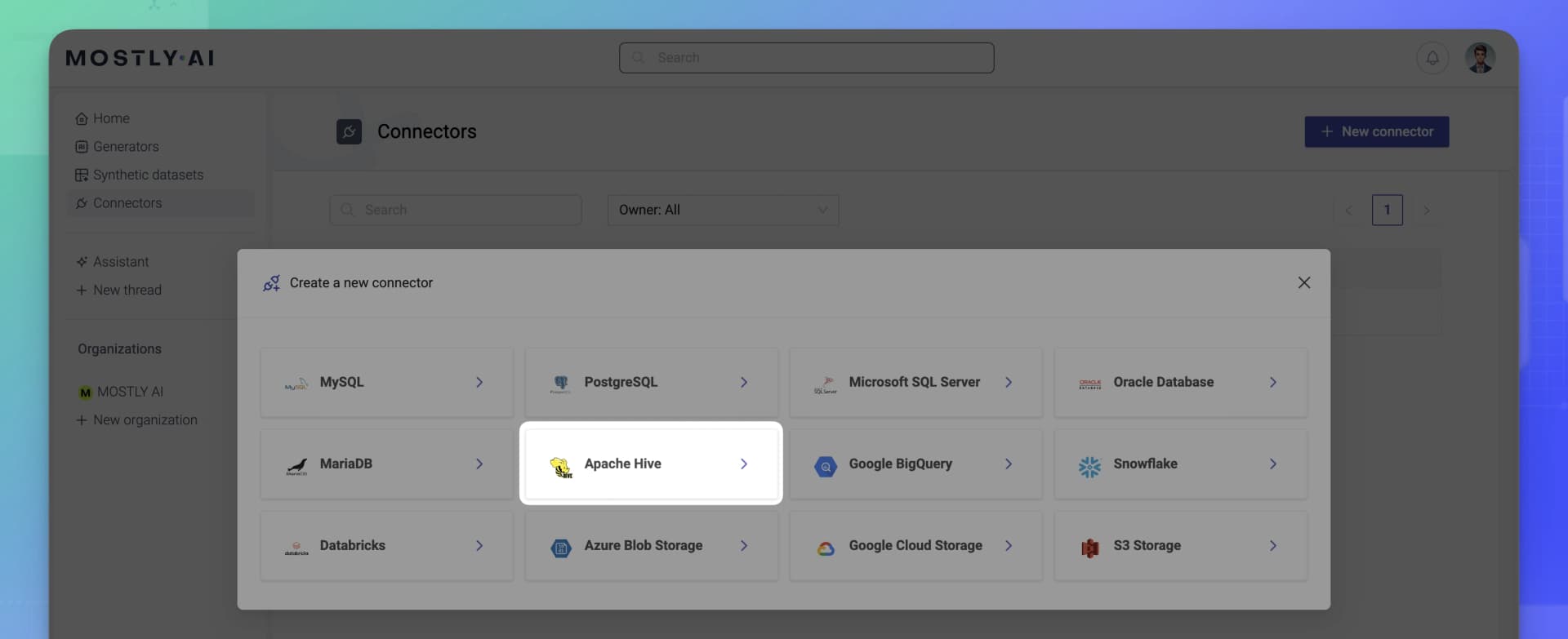Expand PostgreSQL connector chevron
The image size is (1568, 639).
[x=744, y=382]
